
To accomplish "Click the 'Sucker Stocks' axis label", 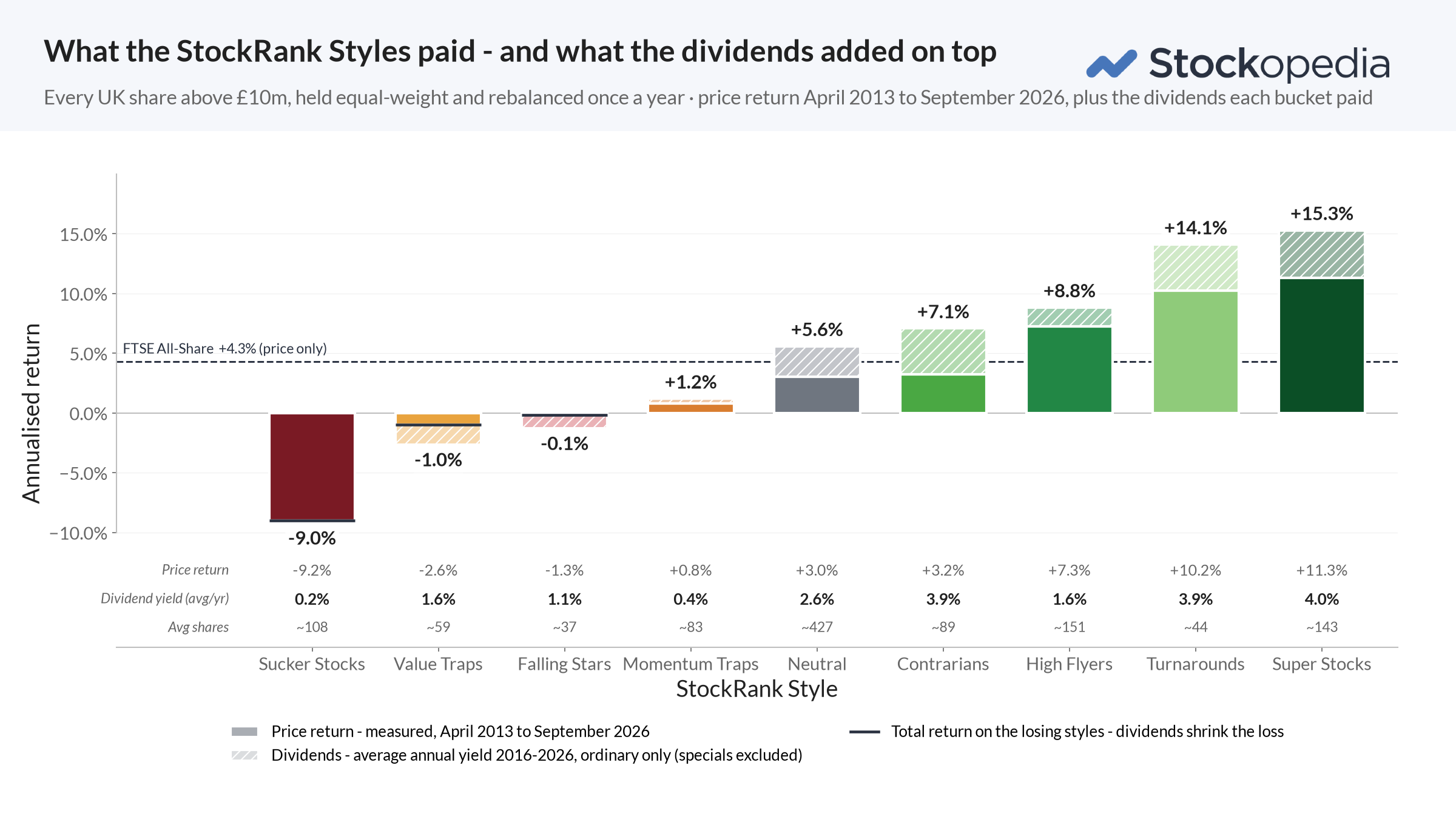I will pos(312,664).
